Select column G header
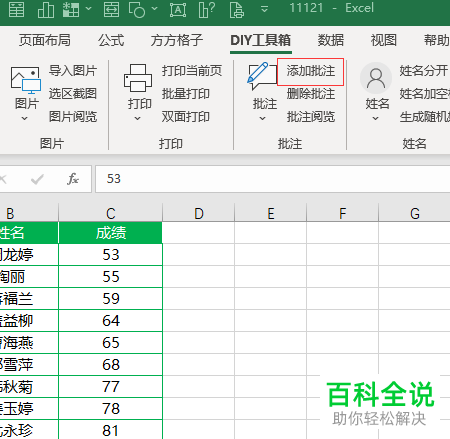 pos(414,213)
